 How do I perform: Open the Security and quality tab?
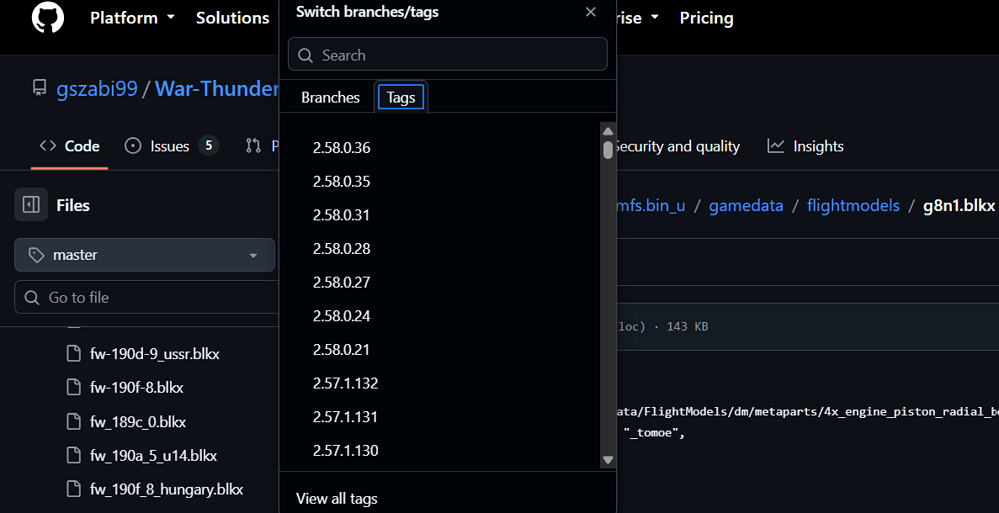(x=677, y=147)
